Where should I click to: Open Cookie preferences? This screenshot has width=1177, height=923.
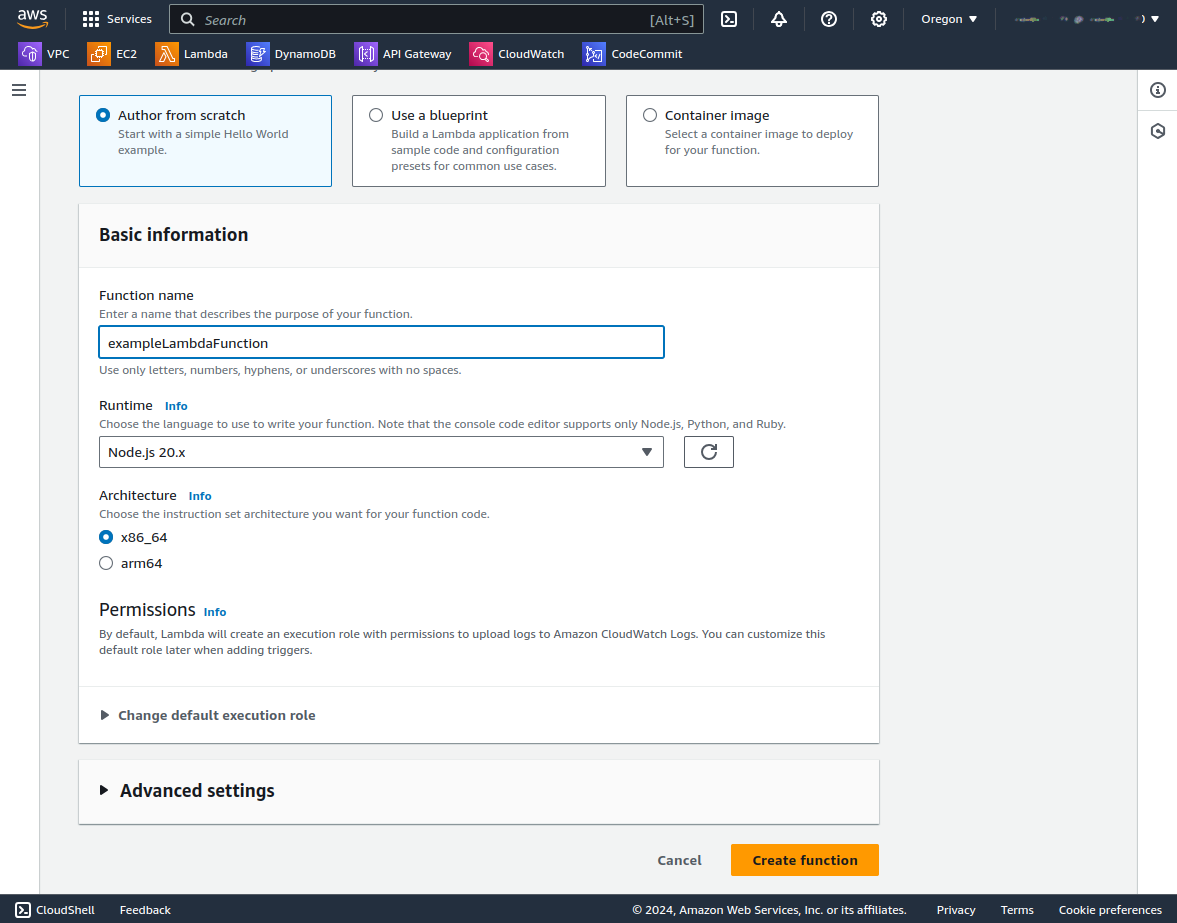point(1110,909)
